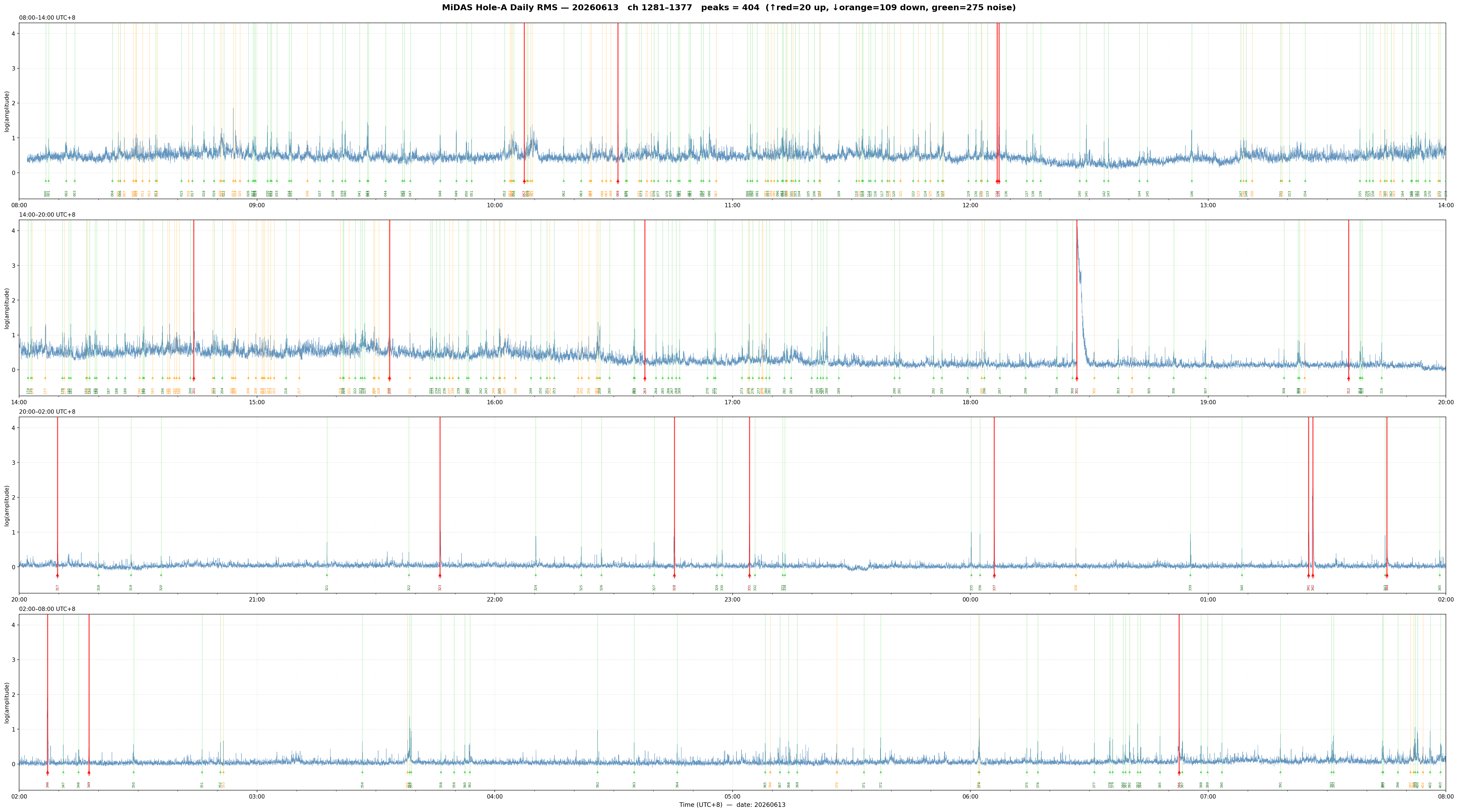Click the 15:00 time tick label

point(257,402)
